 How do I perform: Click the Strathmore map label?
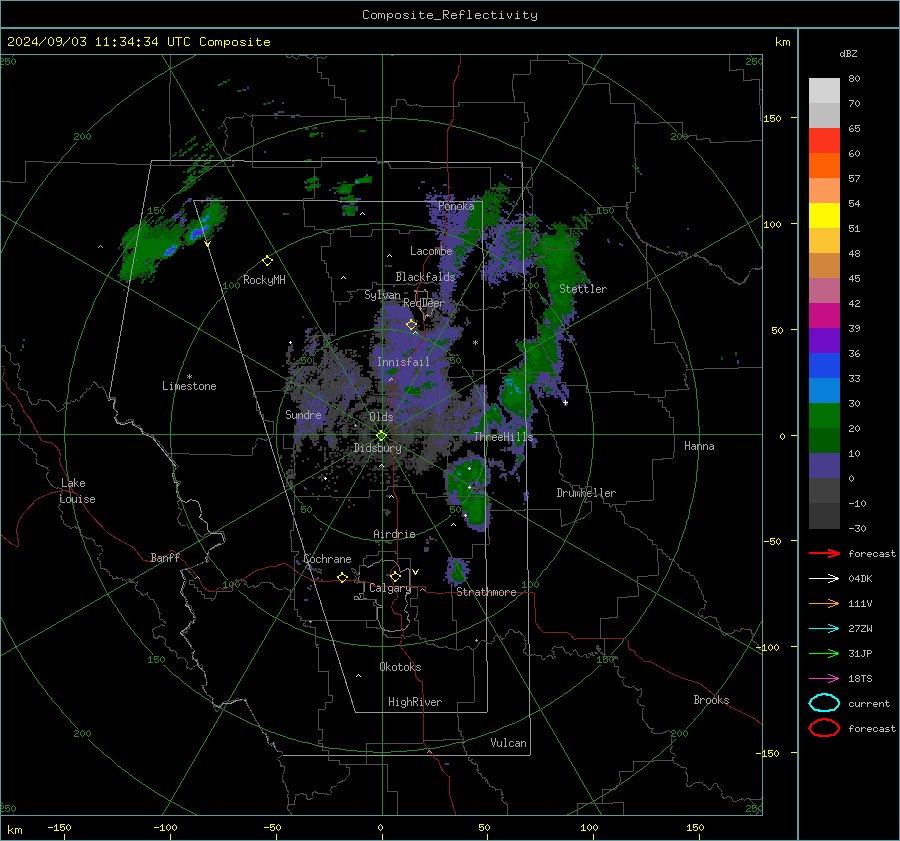pos(486,592)
